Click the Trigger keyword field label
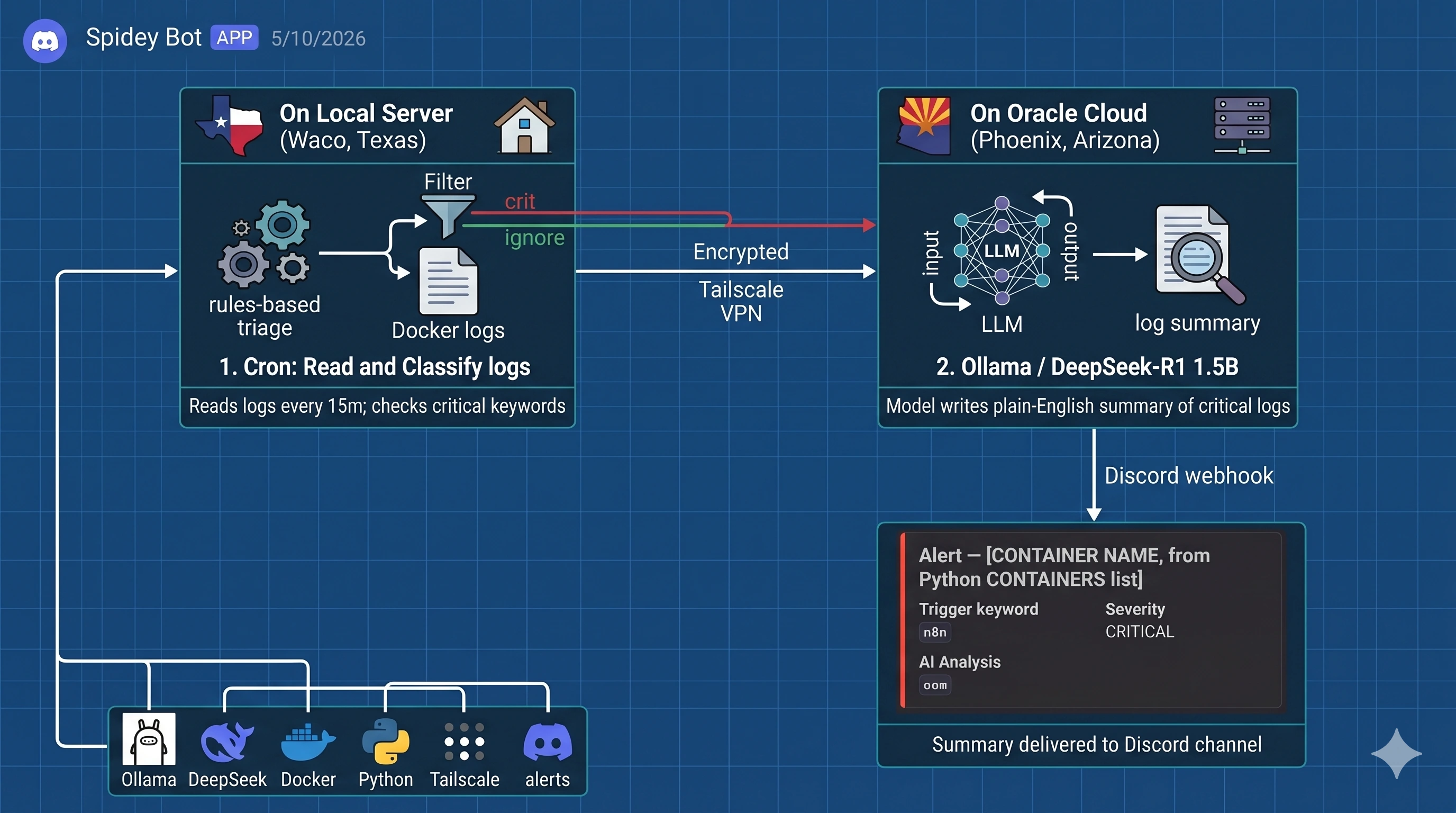The height and width of the screenshot is (813, 1456). (x=978, y=609)
